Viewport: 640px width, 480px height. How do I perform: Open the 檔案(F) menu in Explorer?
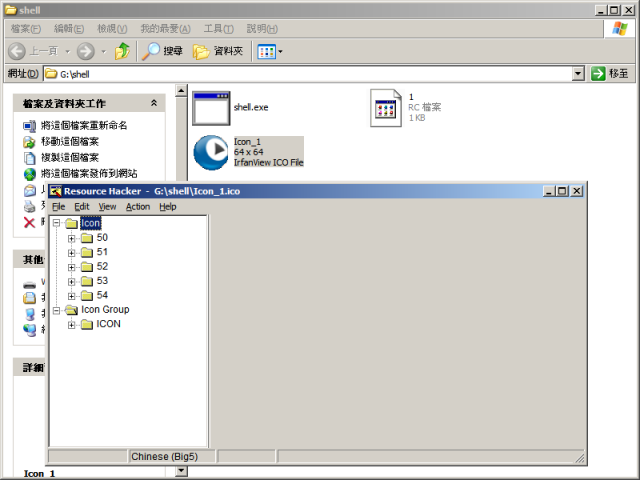click(x=26, y=29)
